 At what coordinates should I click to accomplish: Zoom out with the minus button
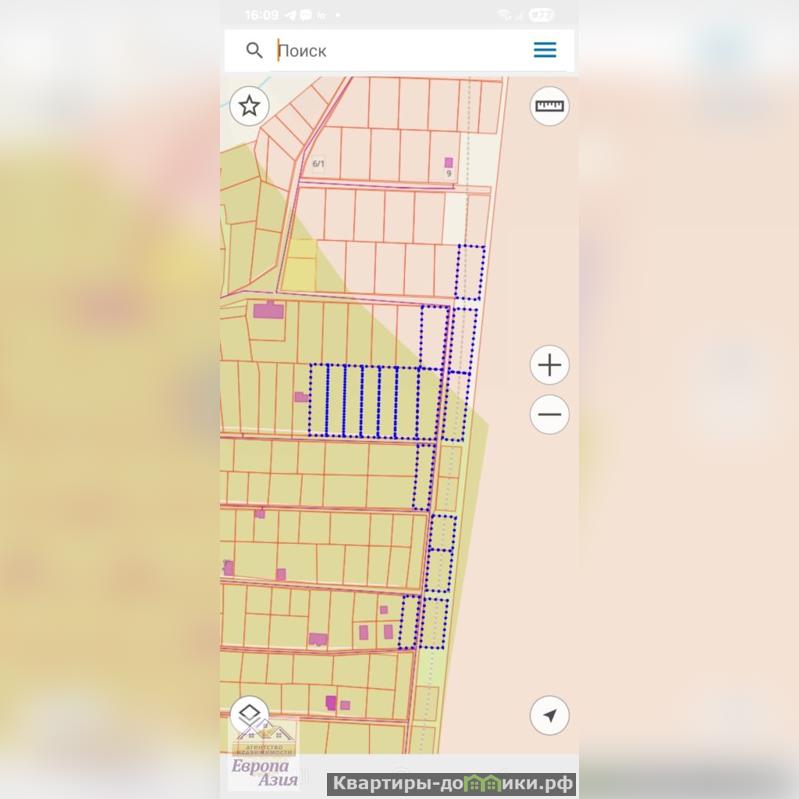[x=549, y=414]
